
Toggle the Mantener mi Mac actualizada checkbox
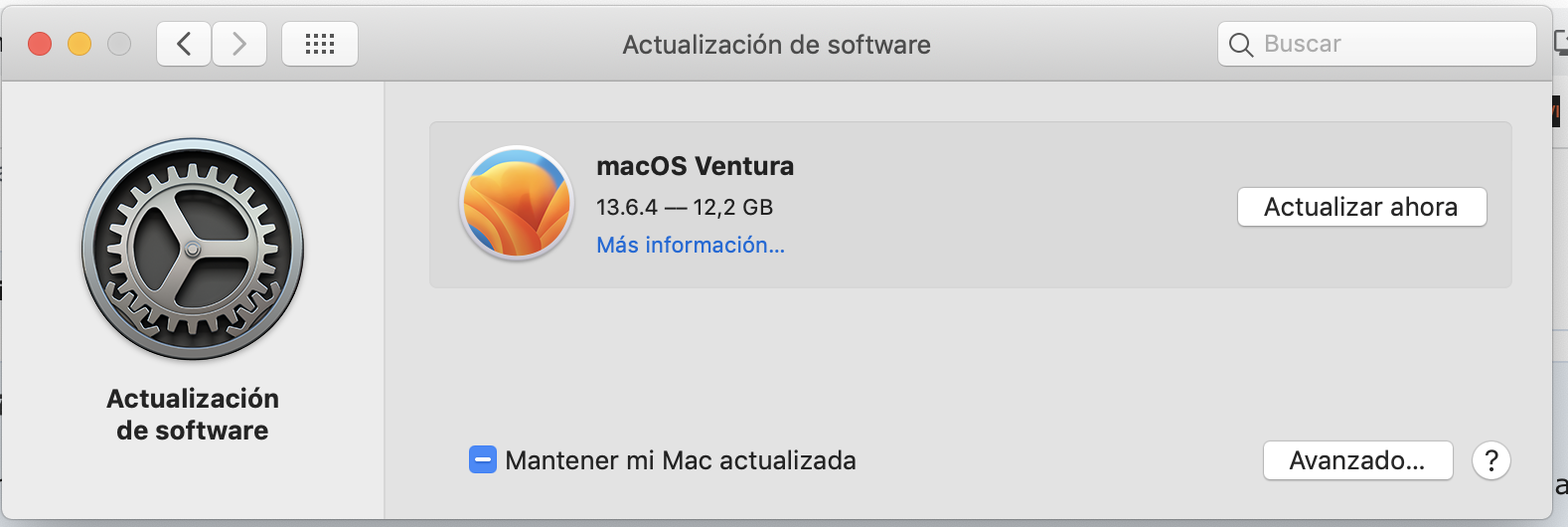pyautogui.click(x=483, y=460)
